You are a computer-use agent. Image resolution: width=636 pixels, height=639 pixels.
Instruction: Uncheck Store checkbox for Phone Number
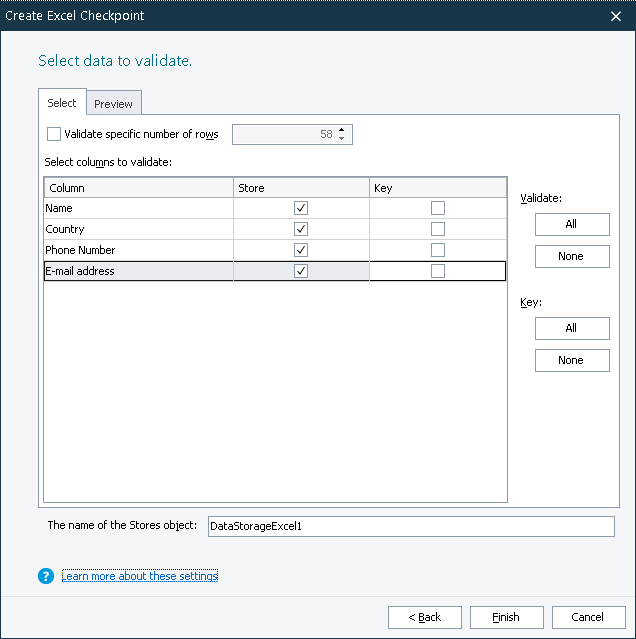(x=301, y=250)
